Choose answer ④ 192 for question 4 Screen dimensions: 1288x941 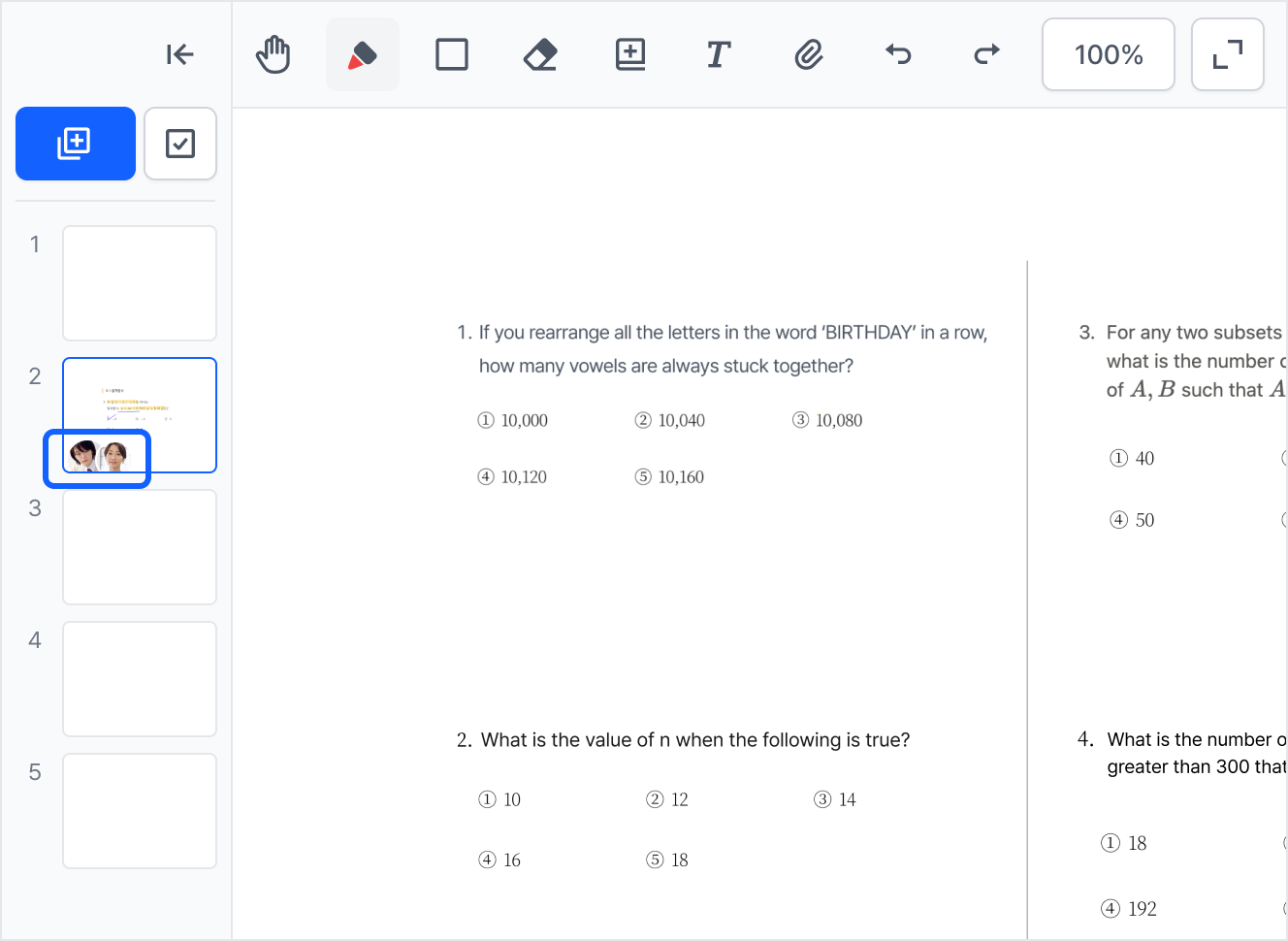click(x=1129, y=909)
